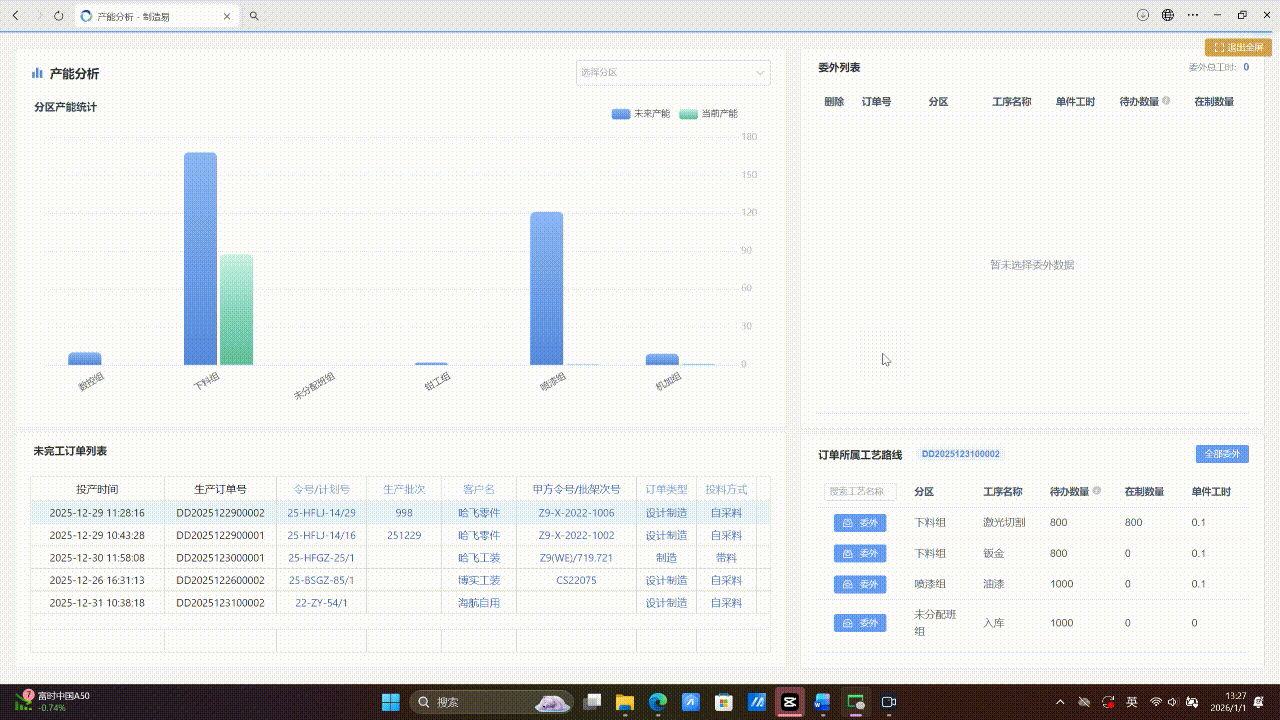Click help icon beside 待办数量 in 工艺路线 table

[1097, 491]
